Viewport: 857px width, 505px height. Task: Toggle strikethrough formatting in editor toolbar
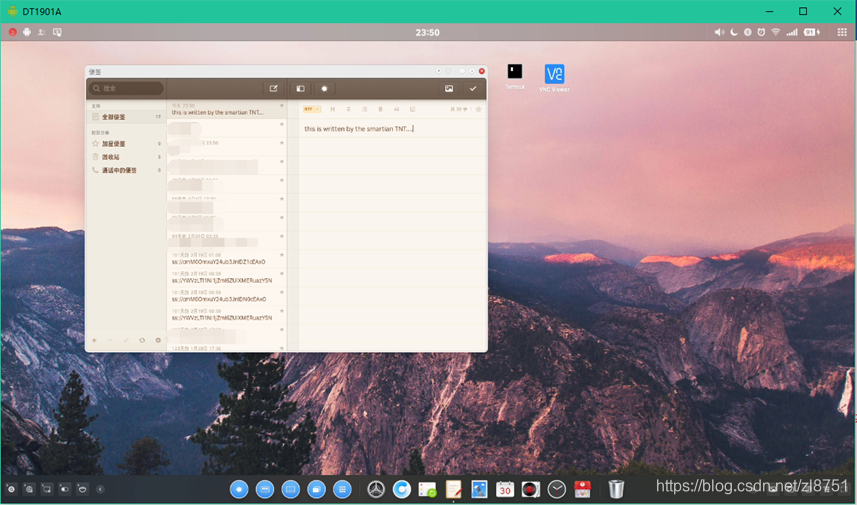point(348,109)
